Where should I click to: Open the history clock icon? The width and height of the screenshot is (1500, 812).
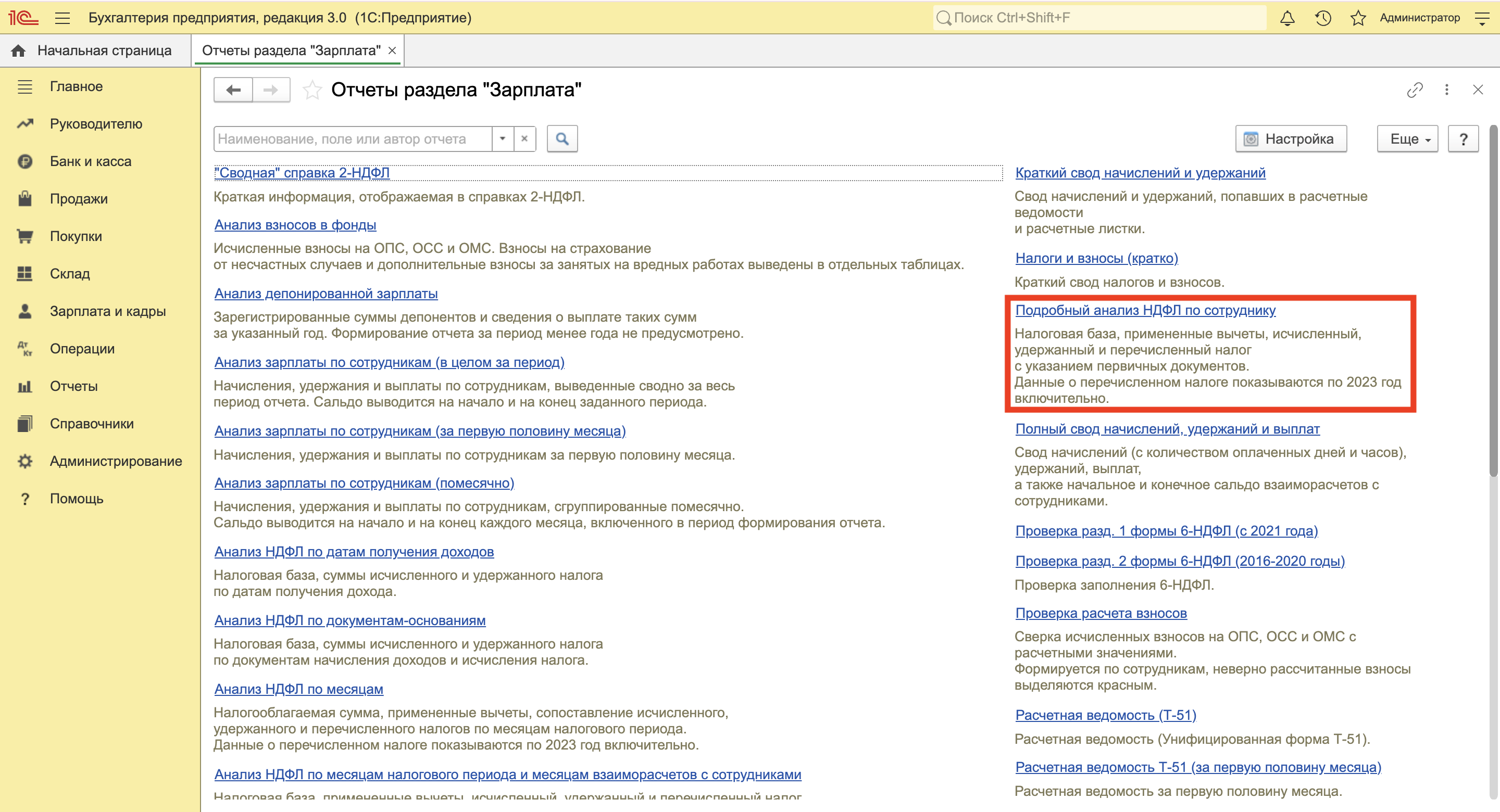pos(1322,18)
